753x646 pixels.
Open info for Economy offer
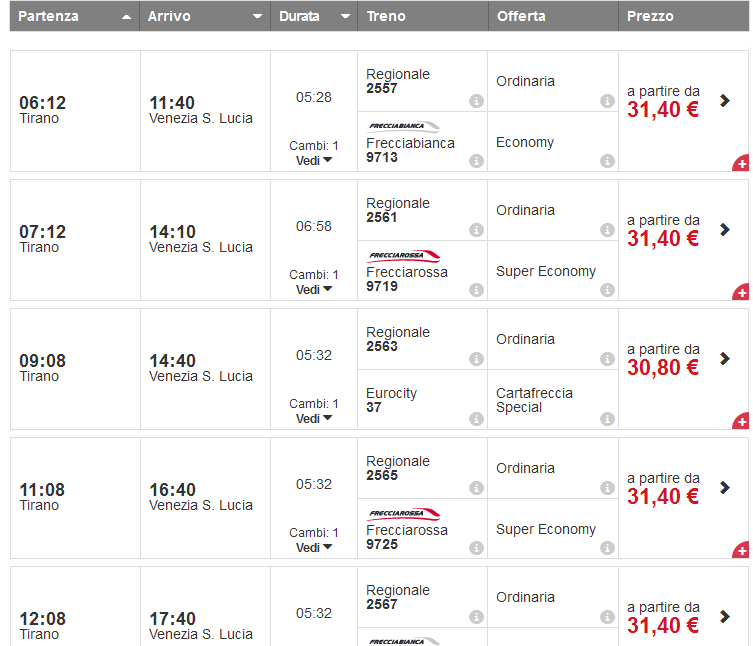607,161
